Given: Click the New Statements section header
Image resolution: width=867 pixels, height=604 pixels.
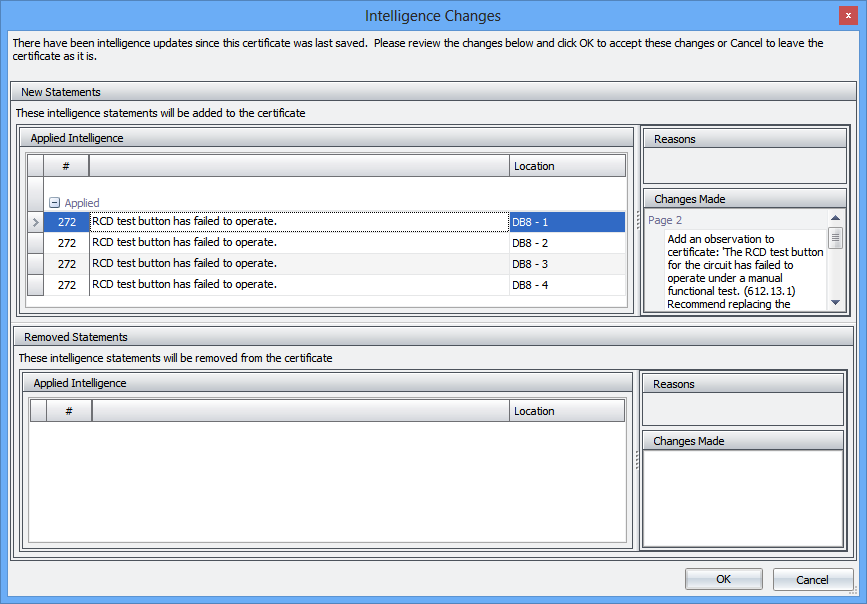Looking at the screenshot, I should click(x=61, y=92).
